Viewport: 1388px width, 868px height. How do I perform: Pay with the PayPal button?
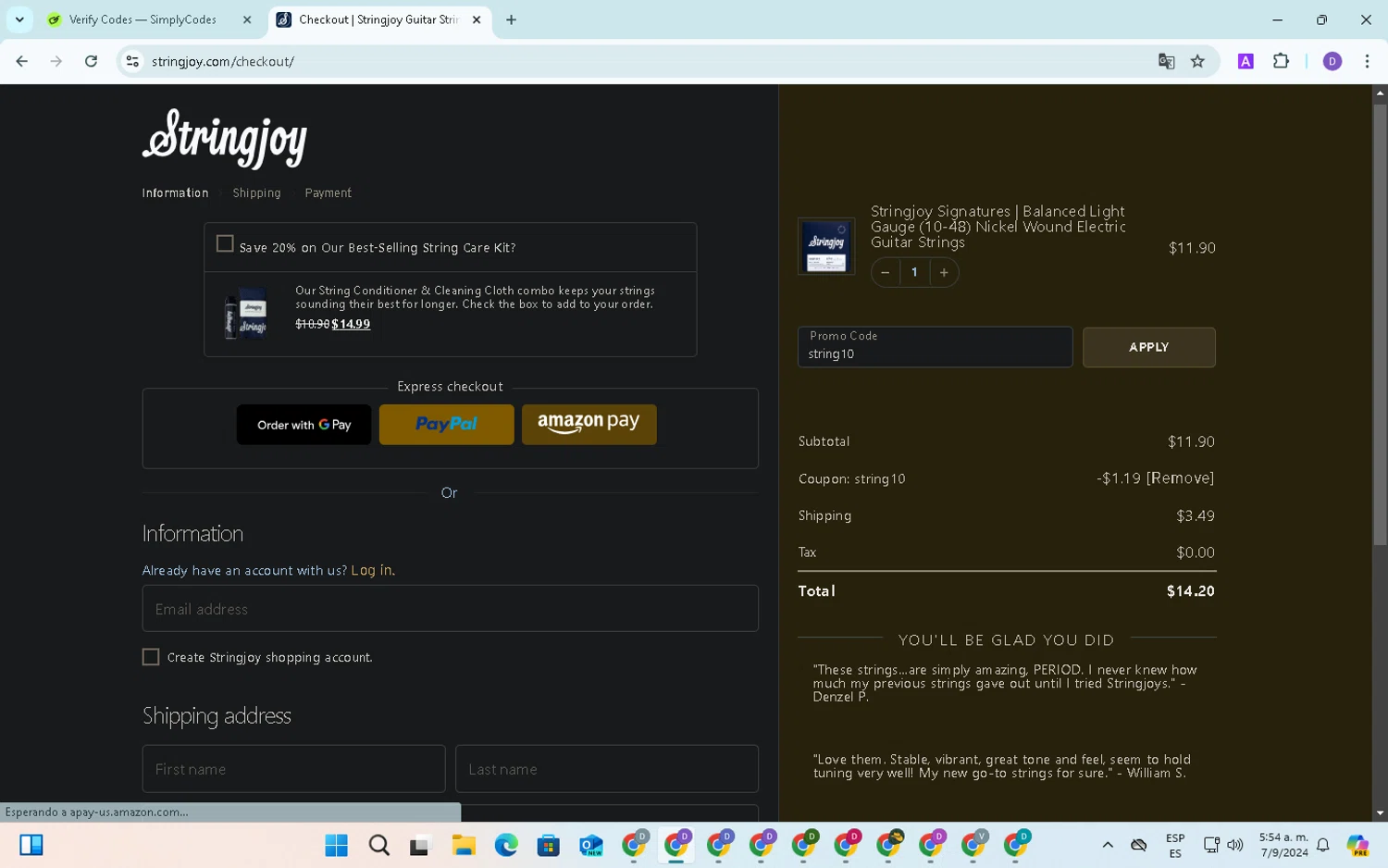pos(446,425)
